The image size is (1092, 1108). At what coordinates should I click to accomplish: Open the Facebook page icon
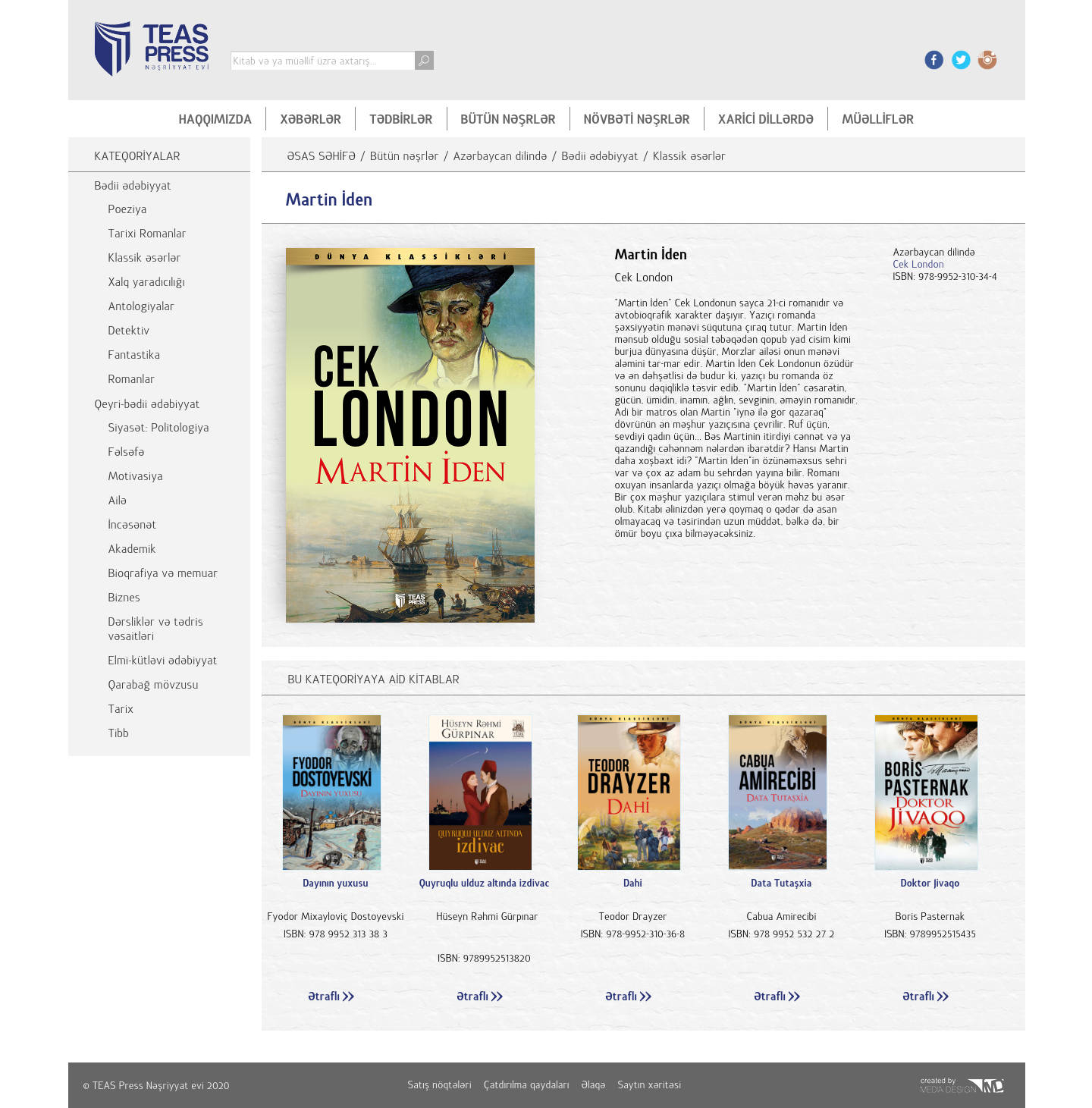pyautogui.click(x=934, y=60)
